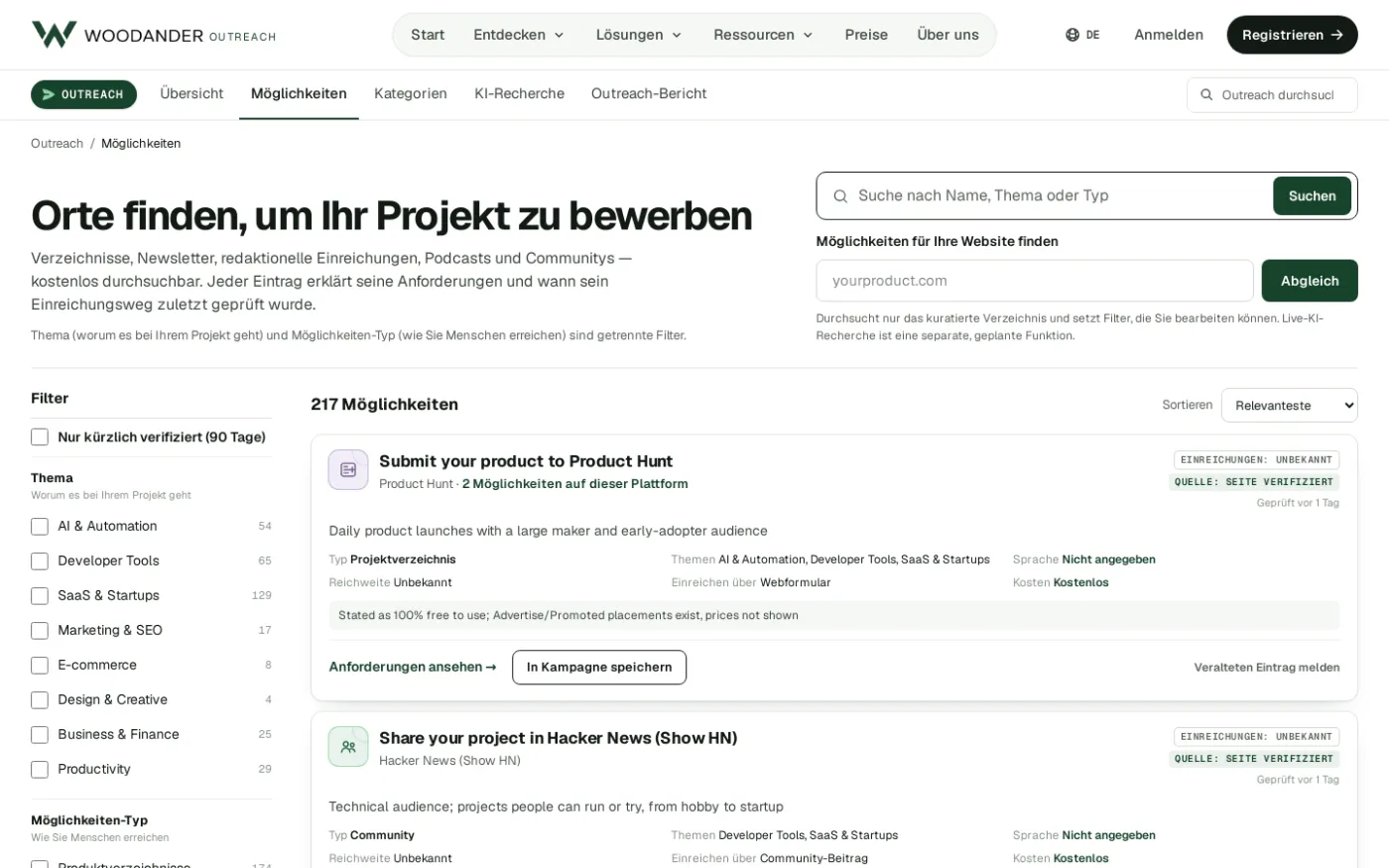Viewport: 1389px width, 868px height.
Task: Focus the Outreach durchsuchen search box
Action: tap(1272, 95)
